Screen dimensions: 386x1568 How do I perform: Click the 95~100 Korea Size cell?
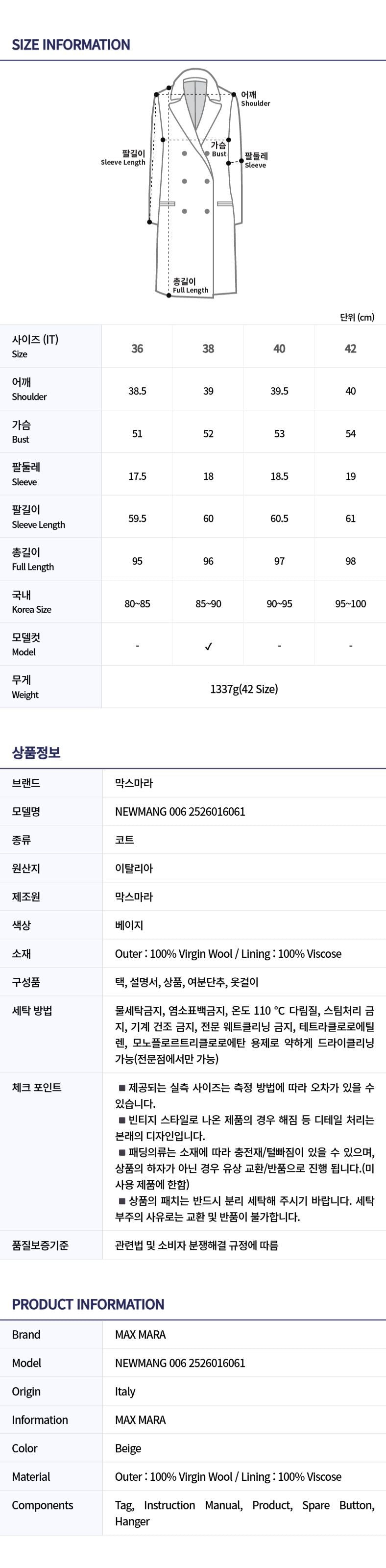click(x=350, y=603)
